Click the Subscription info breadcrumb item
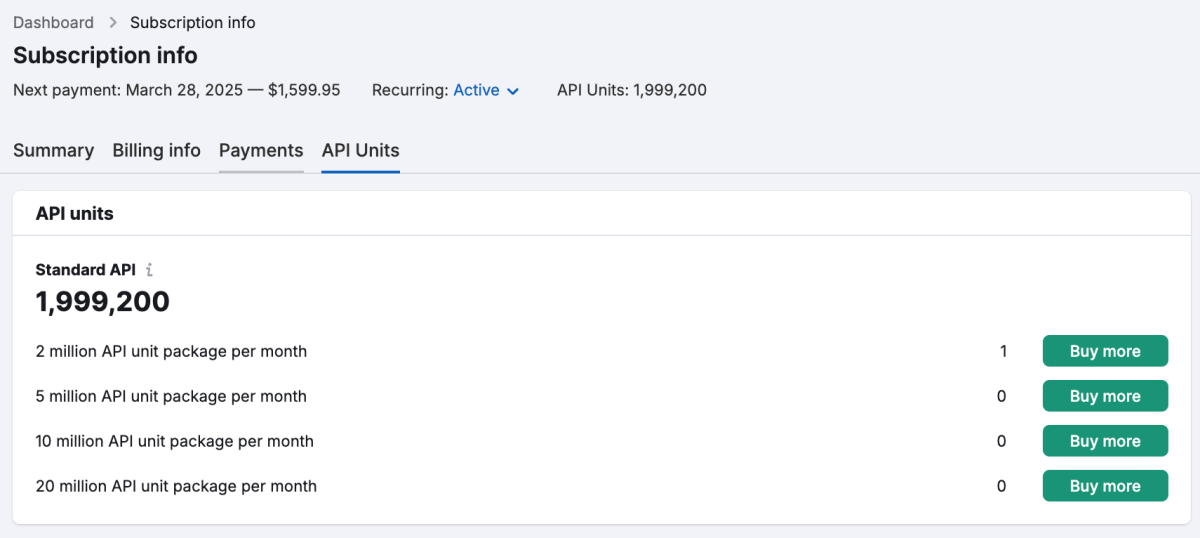 [x=192, y=22]
